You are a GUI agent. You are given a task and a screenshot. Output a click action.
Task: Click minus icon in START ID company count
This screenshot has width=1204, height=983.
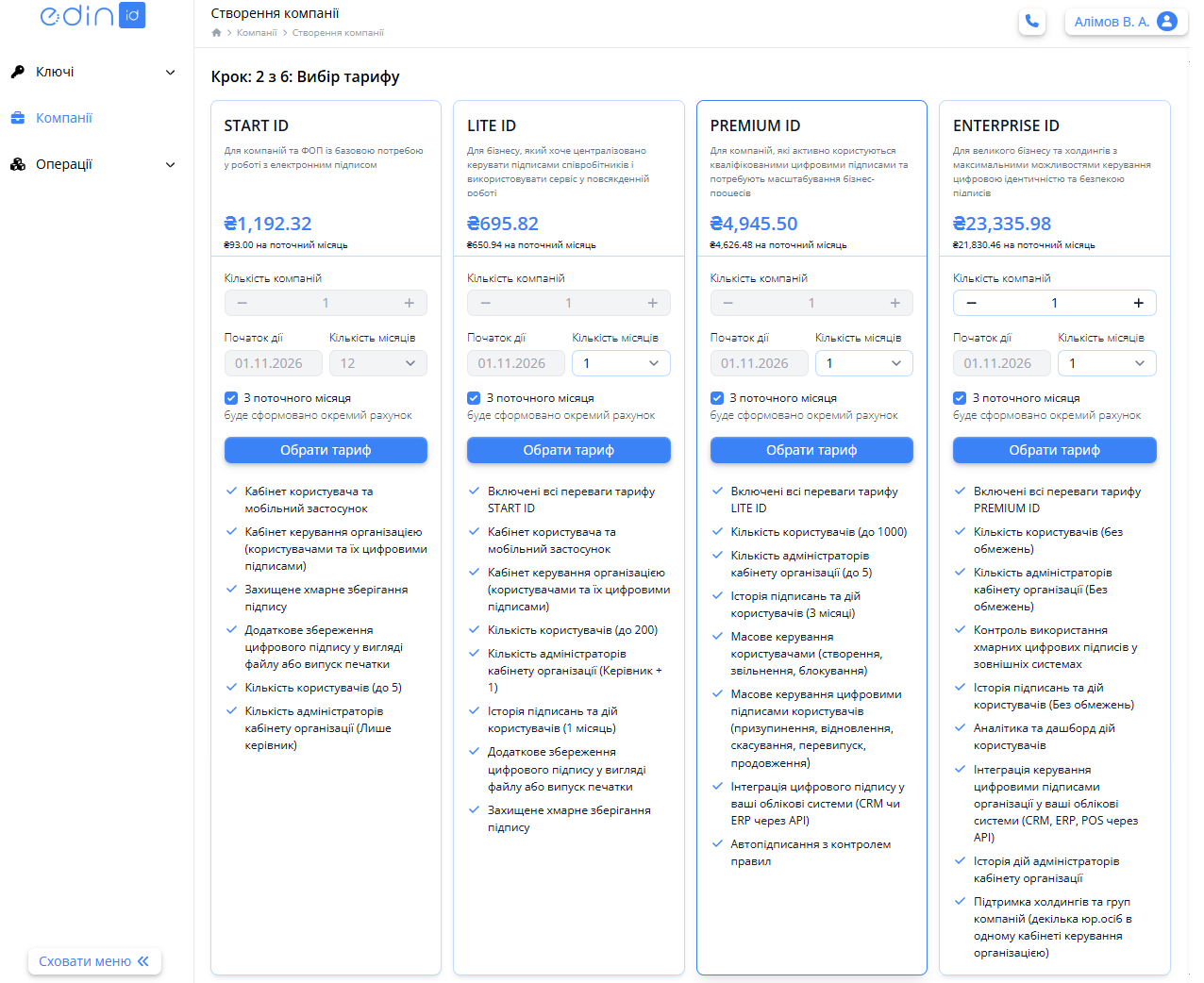242,303
